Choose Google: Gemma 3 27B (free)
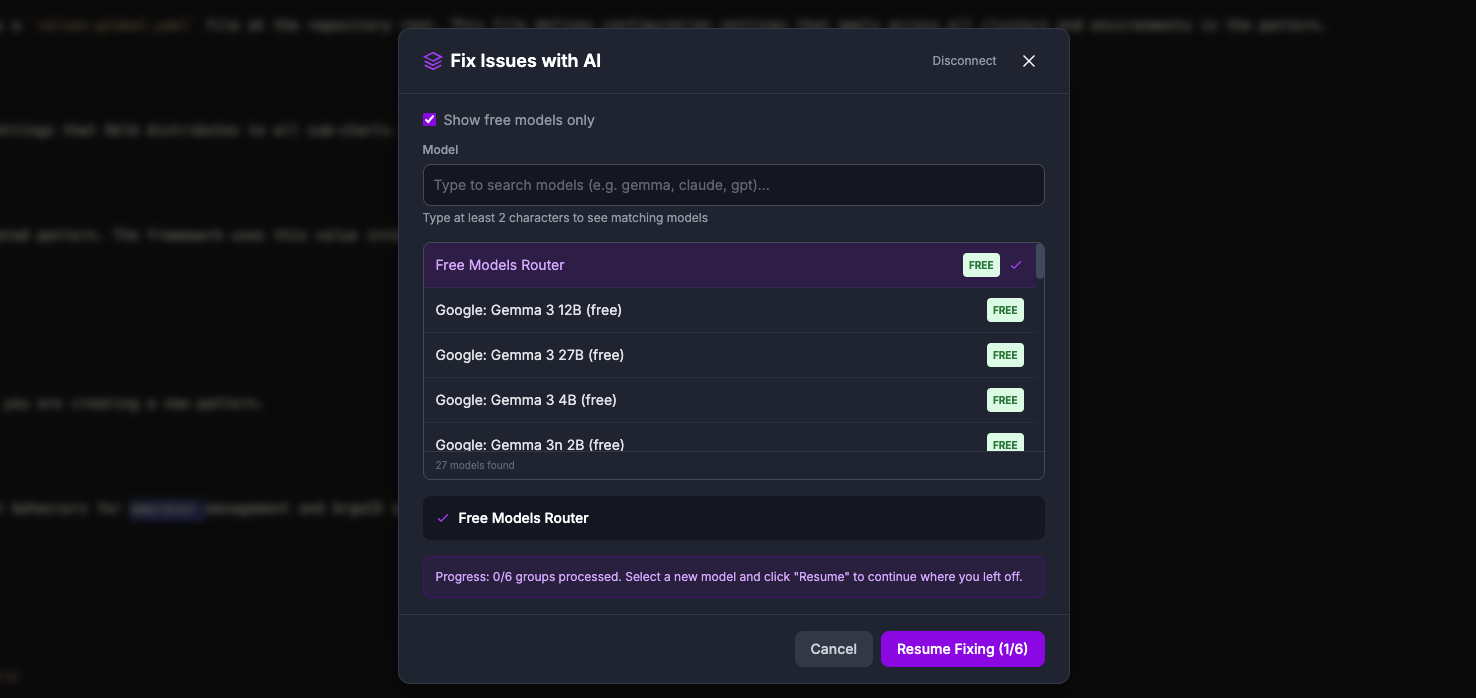This screenshot has width=1476, height=698. tap(600, 355)
